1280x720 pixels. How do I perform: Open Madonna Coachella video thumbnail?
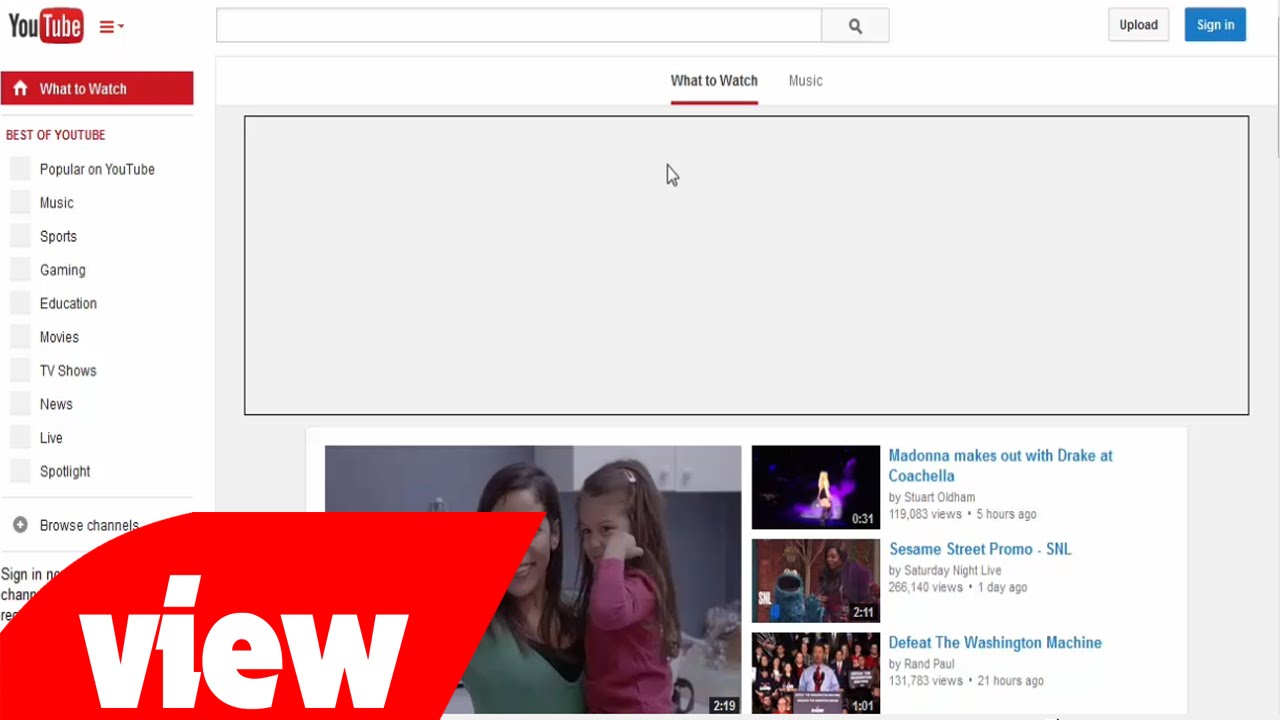click(x=816, y=487)
